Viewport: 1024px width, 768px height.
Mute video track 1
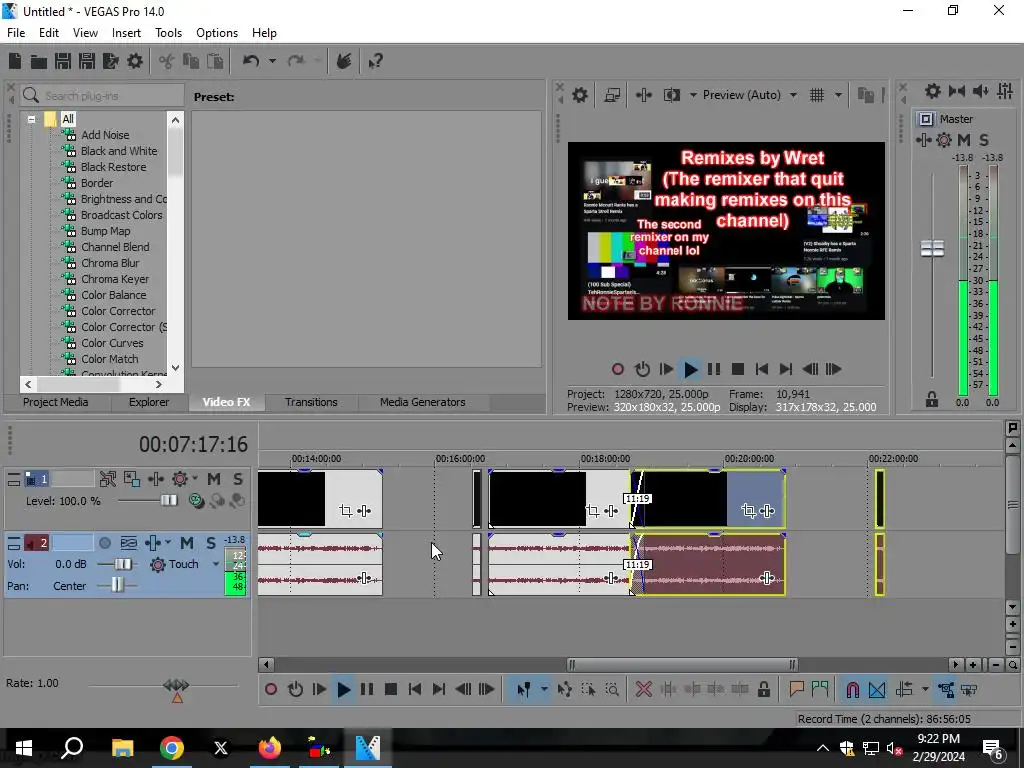coord(214,479)
